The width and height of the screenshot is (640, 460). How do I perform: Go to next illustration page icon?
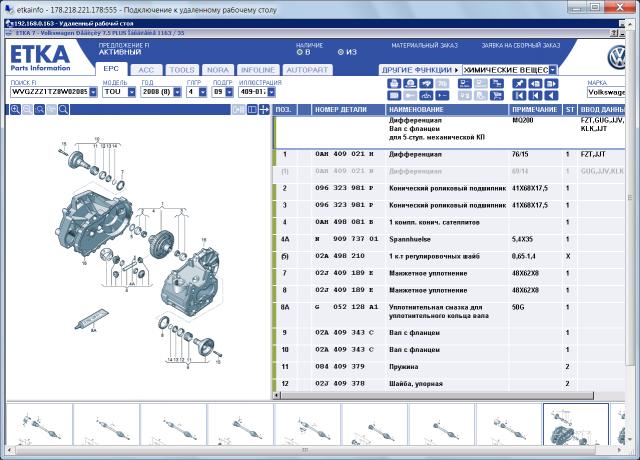(x=551, y=84)
